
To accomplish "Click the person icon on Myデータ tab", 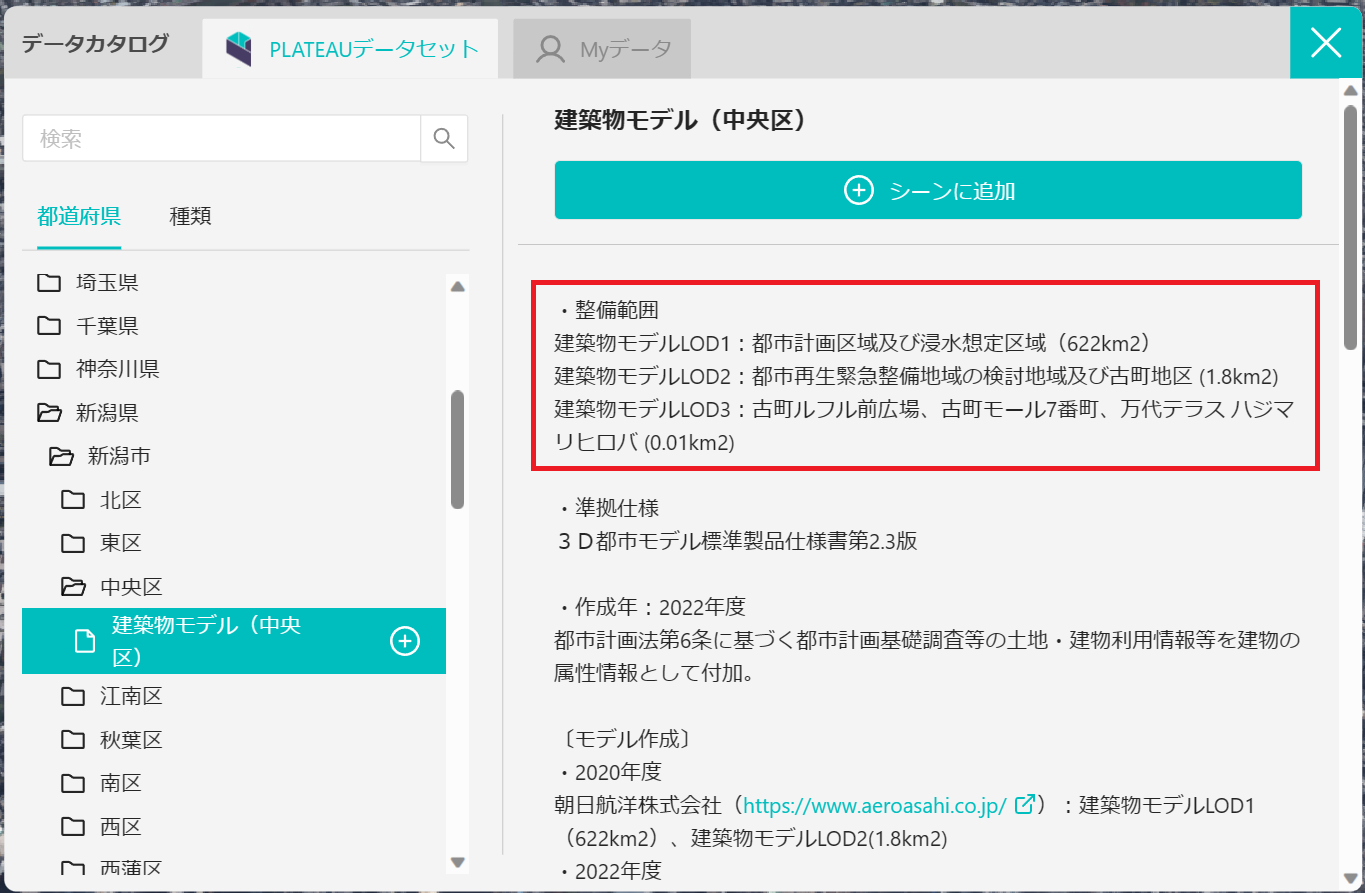I will [x=548, y=47].
